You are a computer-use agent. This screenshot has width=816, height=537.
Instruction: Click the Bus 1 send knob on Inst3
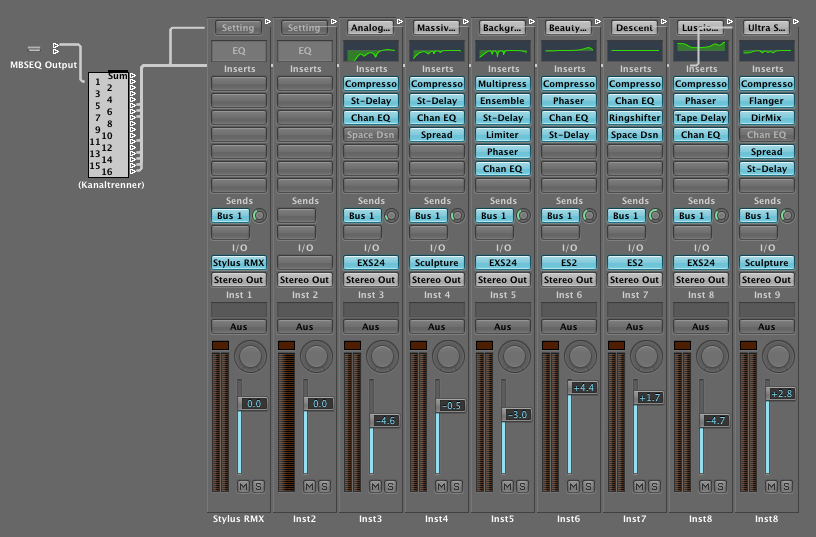pyautogui.click(x=392, y=216)
